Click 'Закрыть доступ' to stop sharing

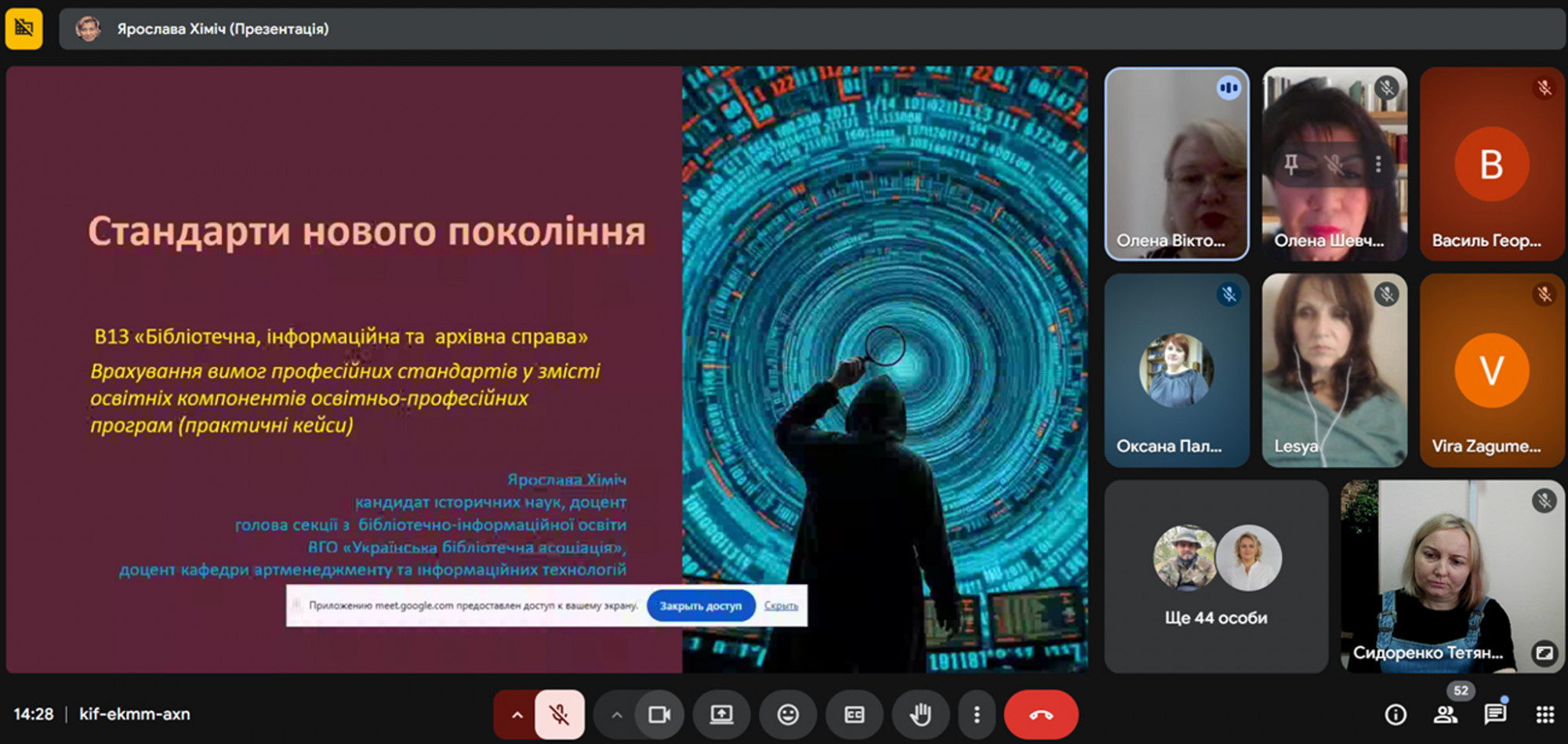(700, 606)
